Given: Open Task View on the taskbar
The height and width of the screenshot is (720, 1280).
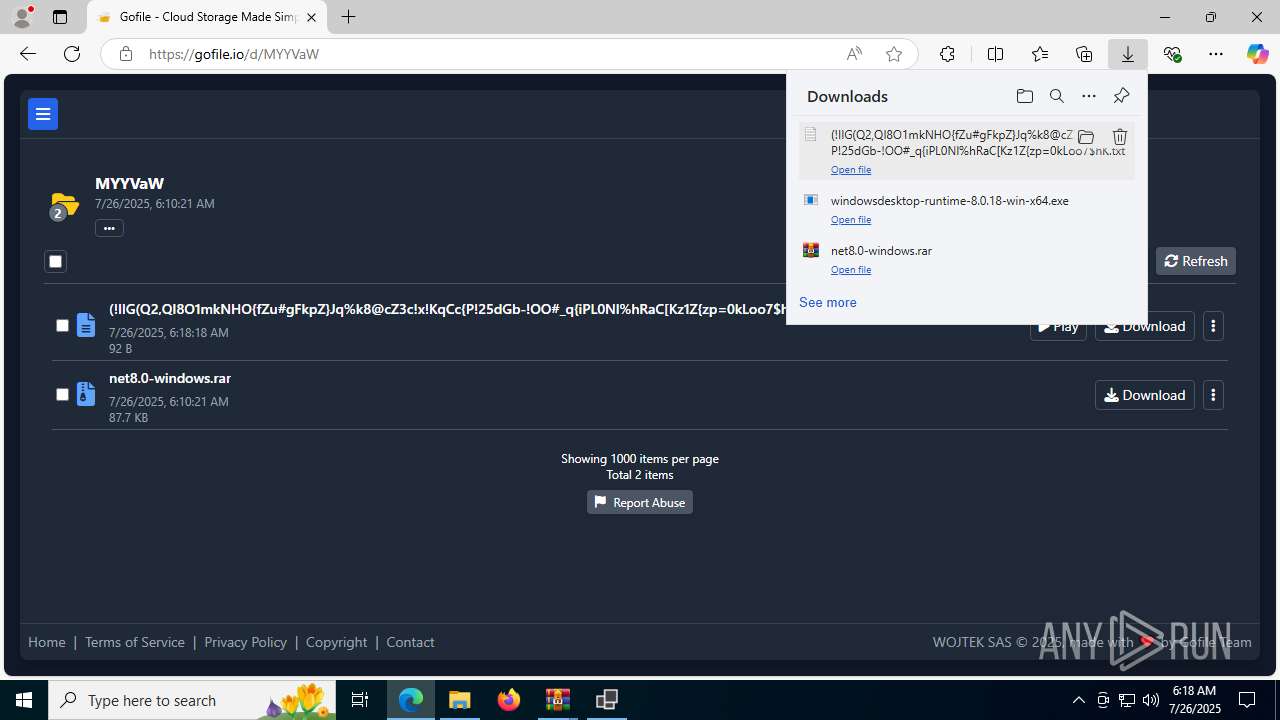Looking at the screenshot, I should 360,700.
